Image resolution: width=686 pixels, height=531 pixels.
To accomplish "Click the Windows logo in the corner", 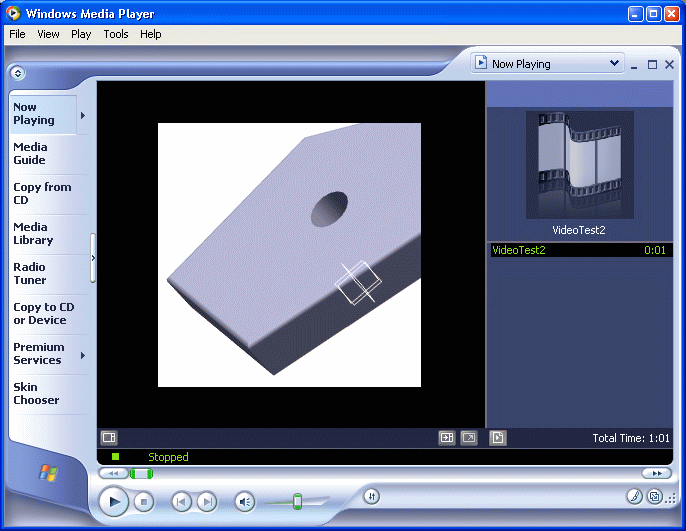I will [x=48, y=472].
